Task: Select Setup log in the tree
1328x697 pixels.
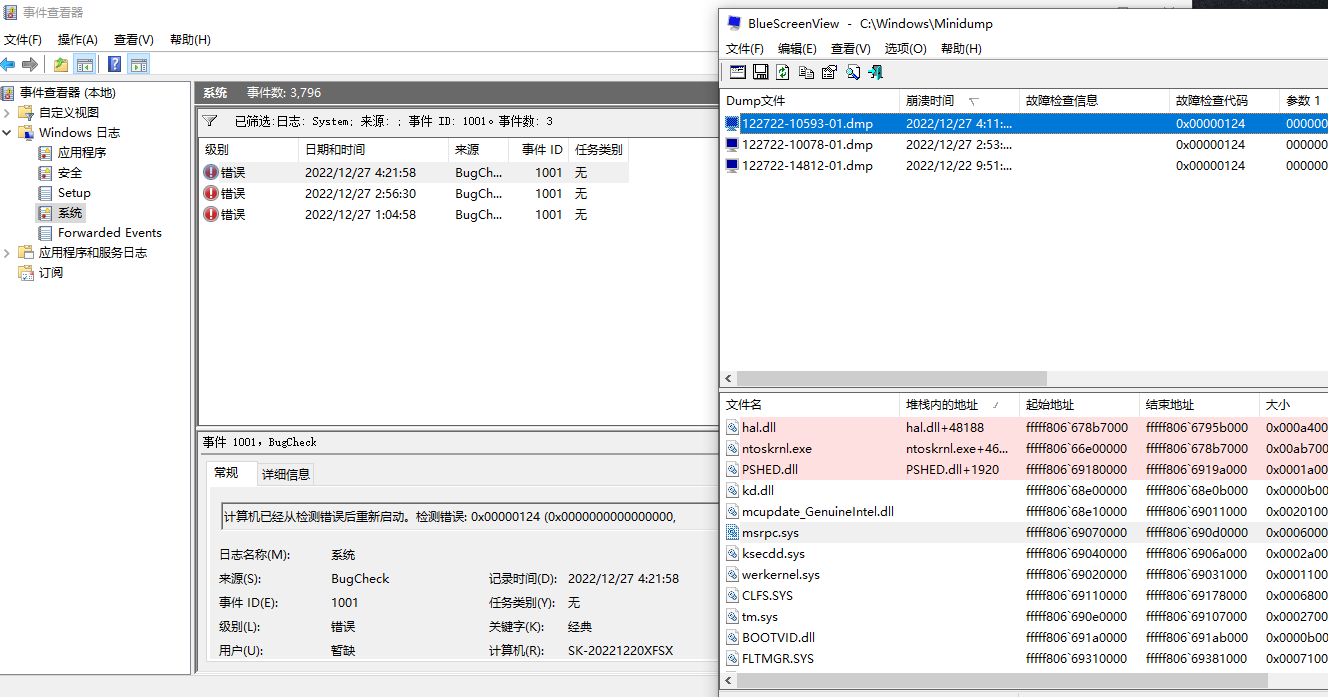Action: tap(74, 192)
